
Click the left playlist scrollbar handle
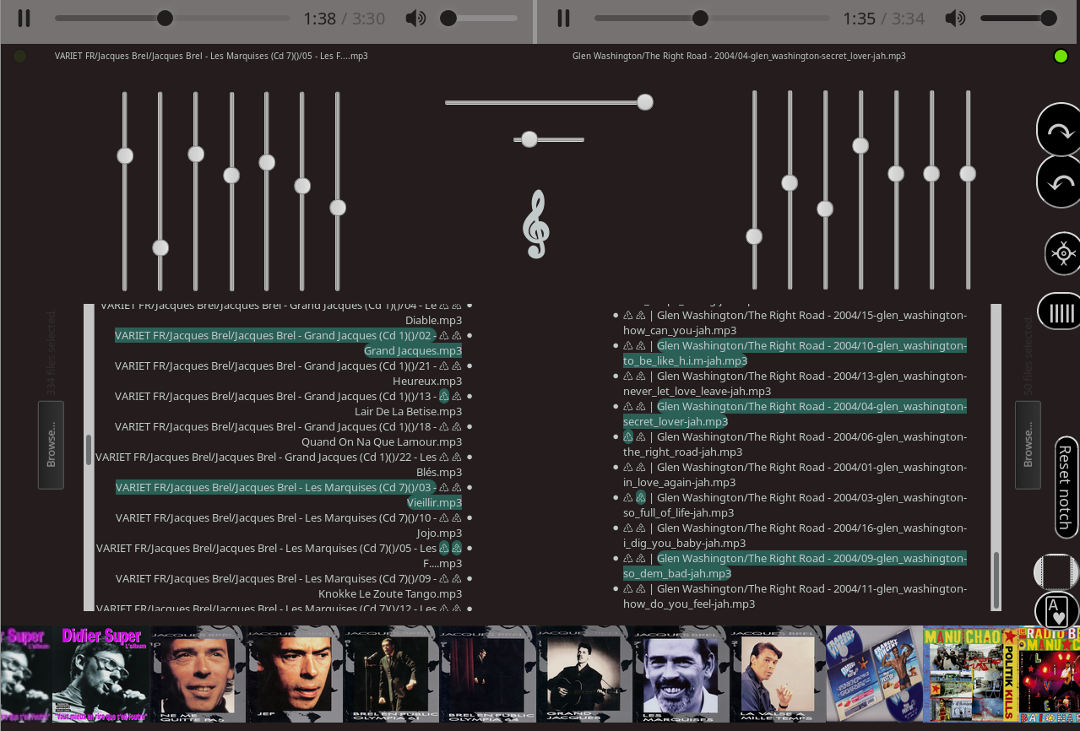[88, 449]
